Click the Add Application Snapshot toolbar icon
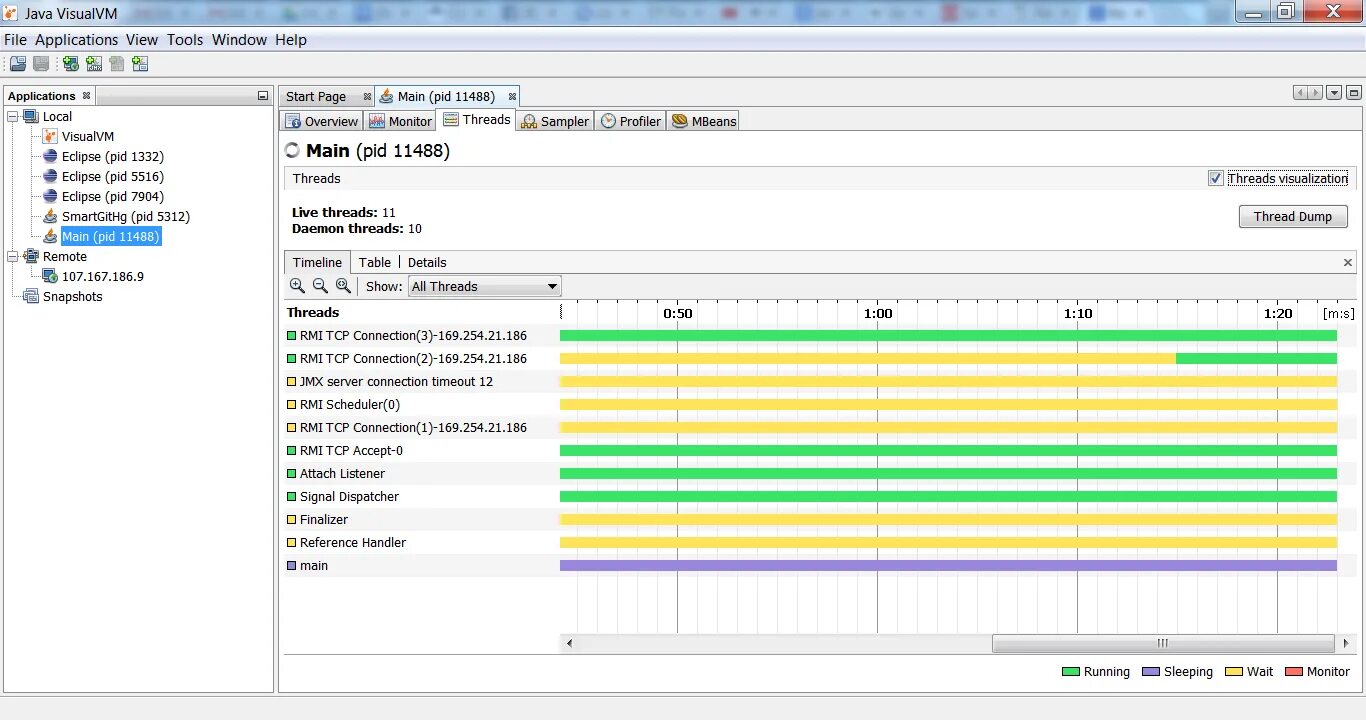 tap(140, 63)
